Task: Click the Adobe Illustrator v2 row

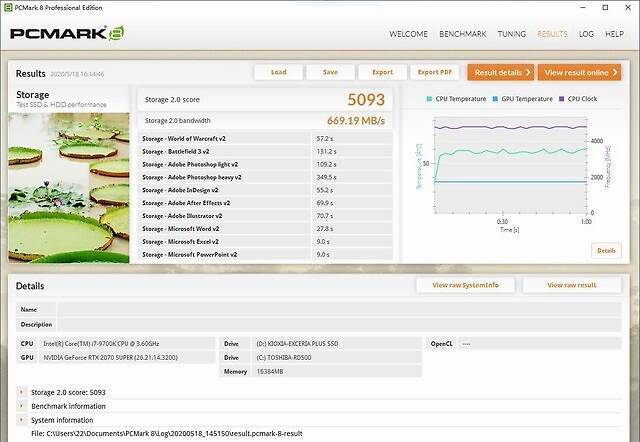Action: point(266,216)
